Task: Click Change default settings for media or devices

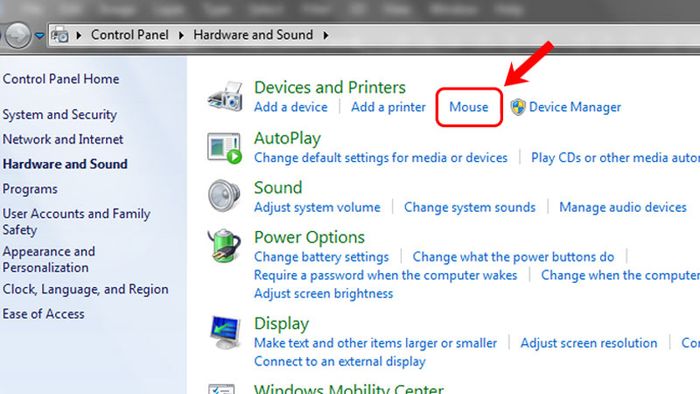Action: pos(381,158)
